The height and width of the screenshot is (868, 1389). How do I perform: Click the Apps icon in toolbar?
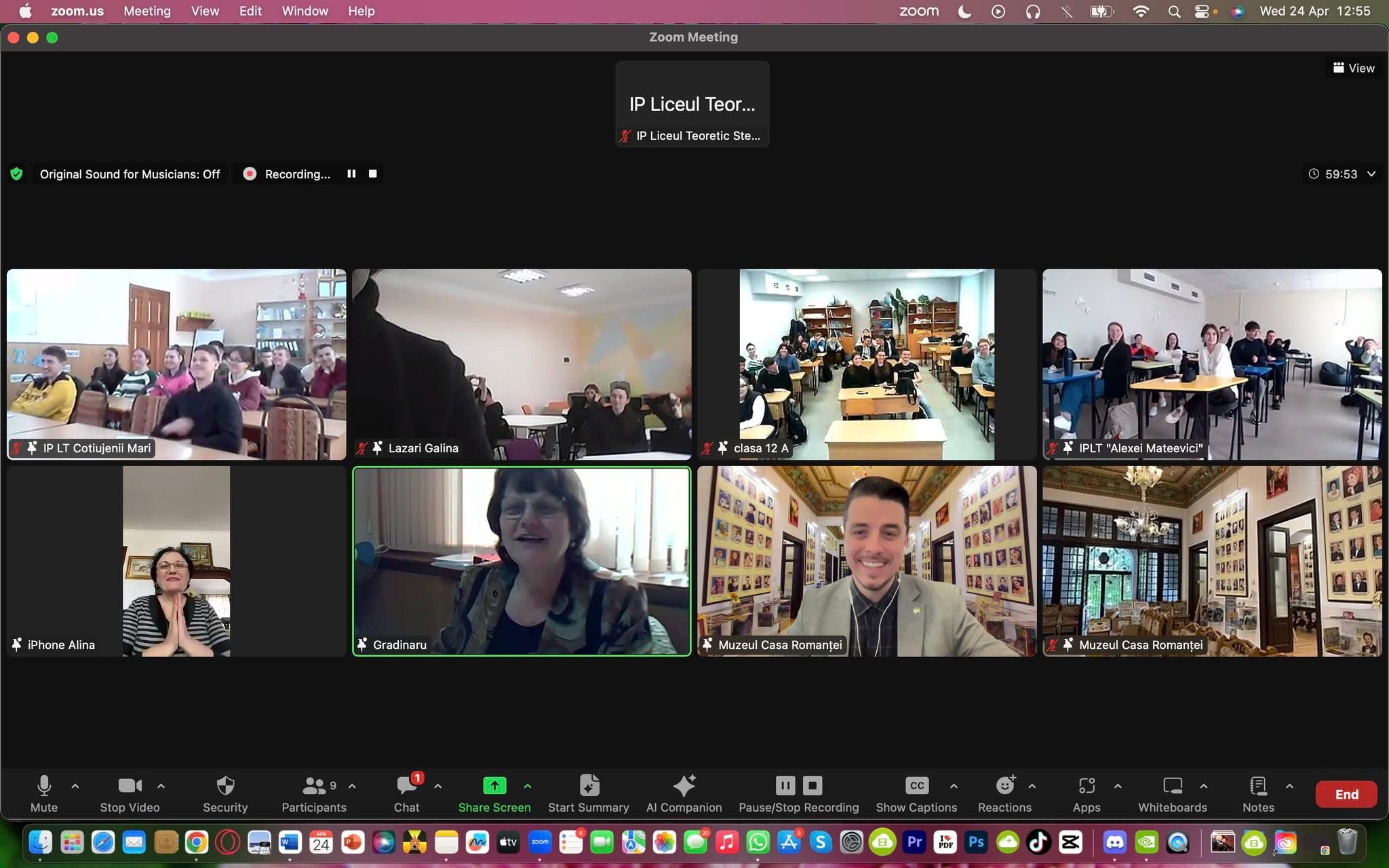point(1086,786)
